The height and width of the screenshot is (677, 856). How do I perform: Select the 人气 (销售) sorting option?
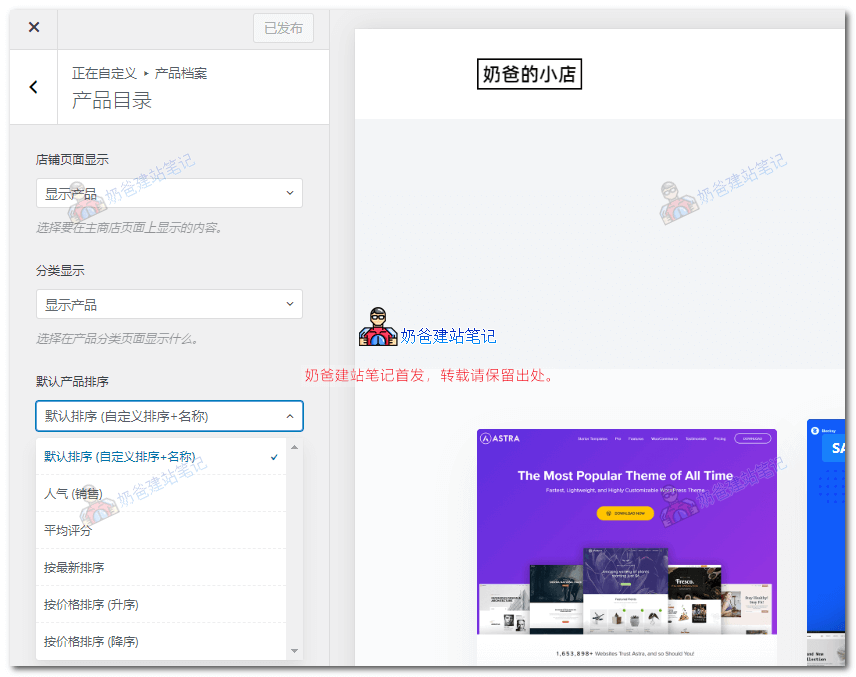pos(160,494)
